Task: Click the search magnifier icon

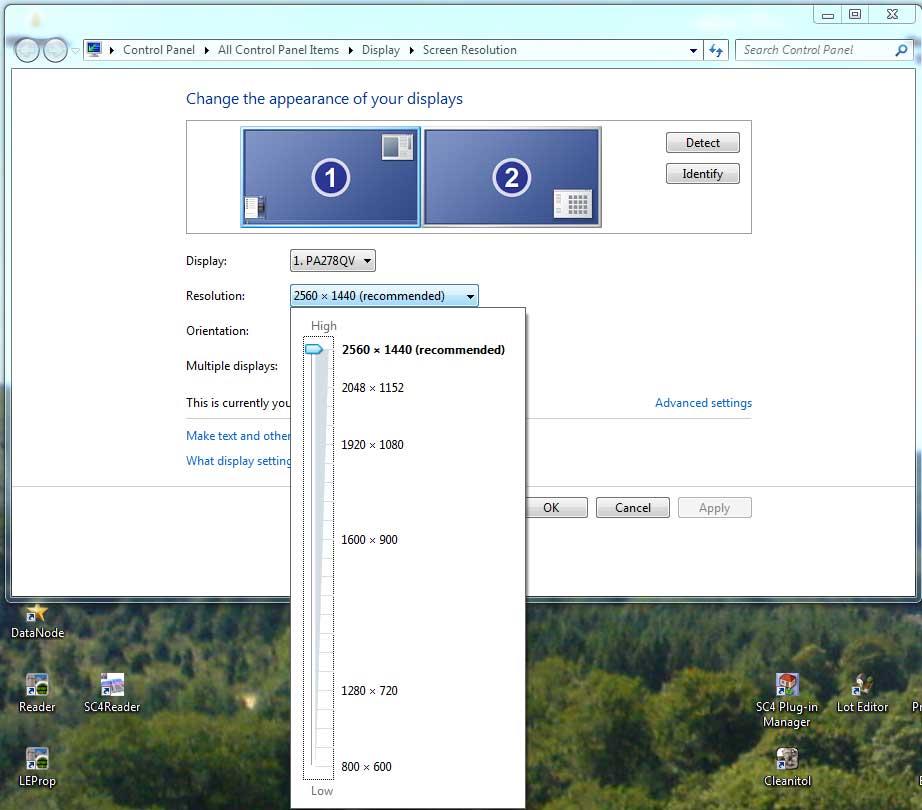Action: (x=901, y=50)
